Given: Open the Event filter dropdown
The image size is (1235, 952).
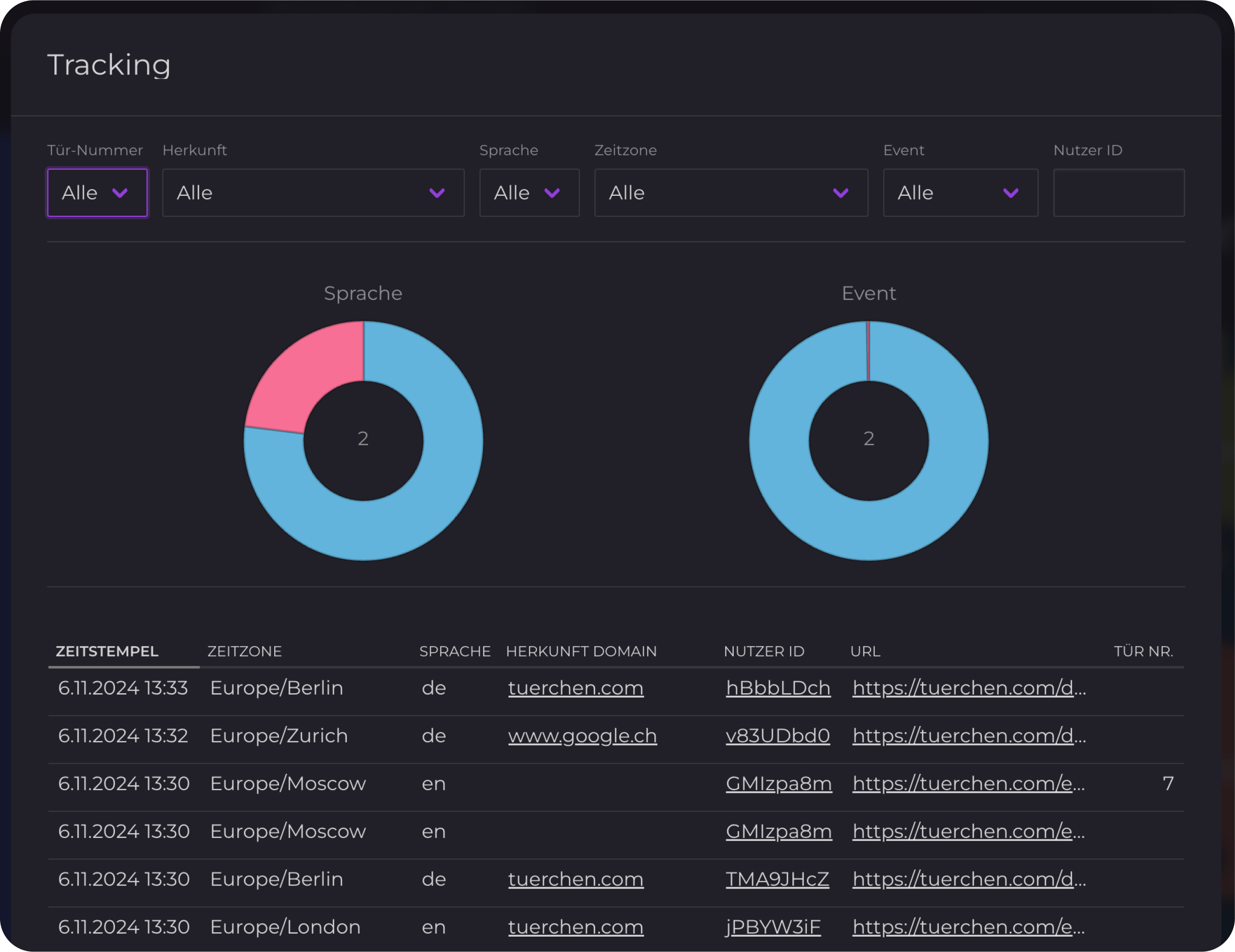Looking at the screenshot, I should [x=960, y=193].
